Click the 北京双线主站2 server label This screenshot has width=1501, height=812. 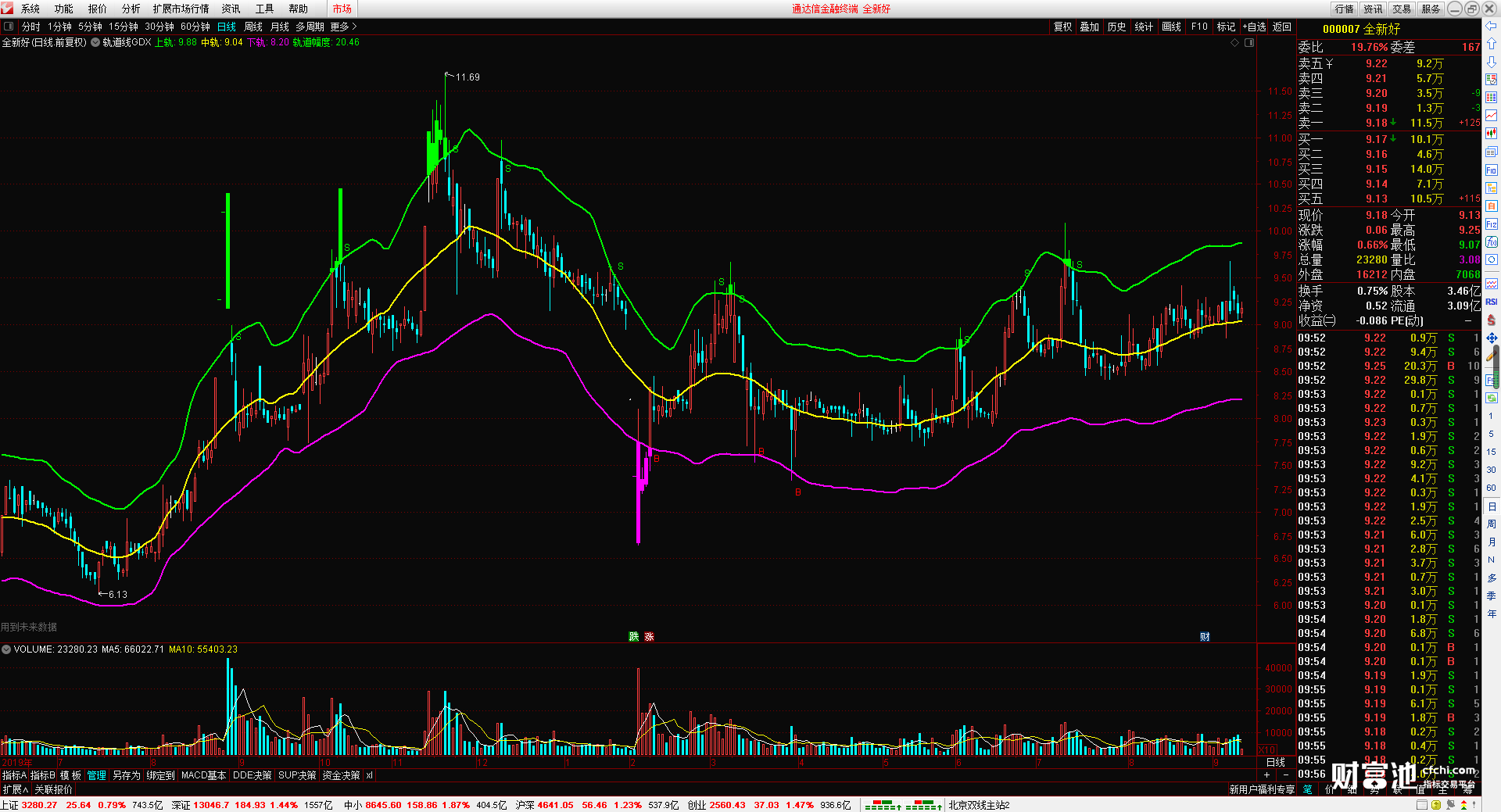980,805
